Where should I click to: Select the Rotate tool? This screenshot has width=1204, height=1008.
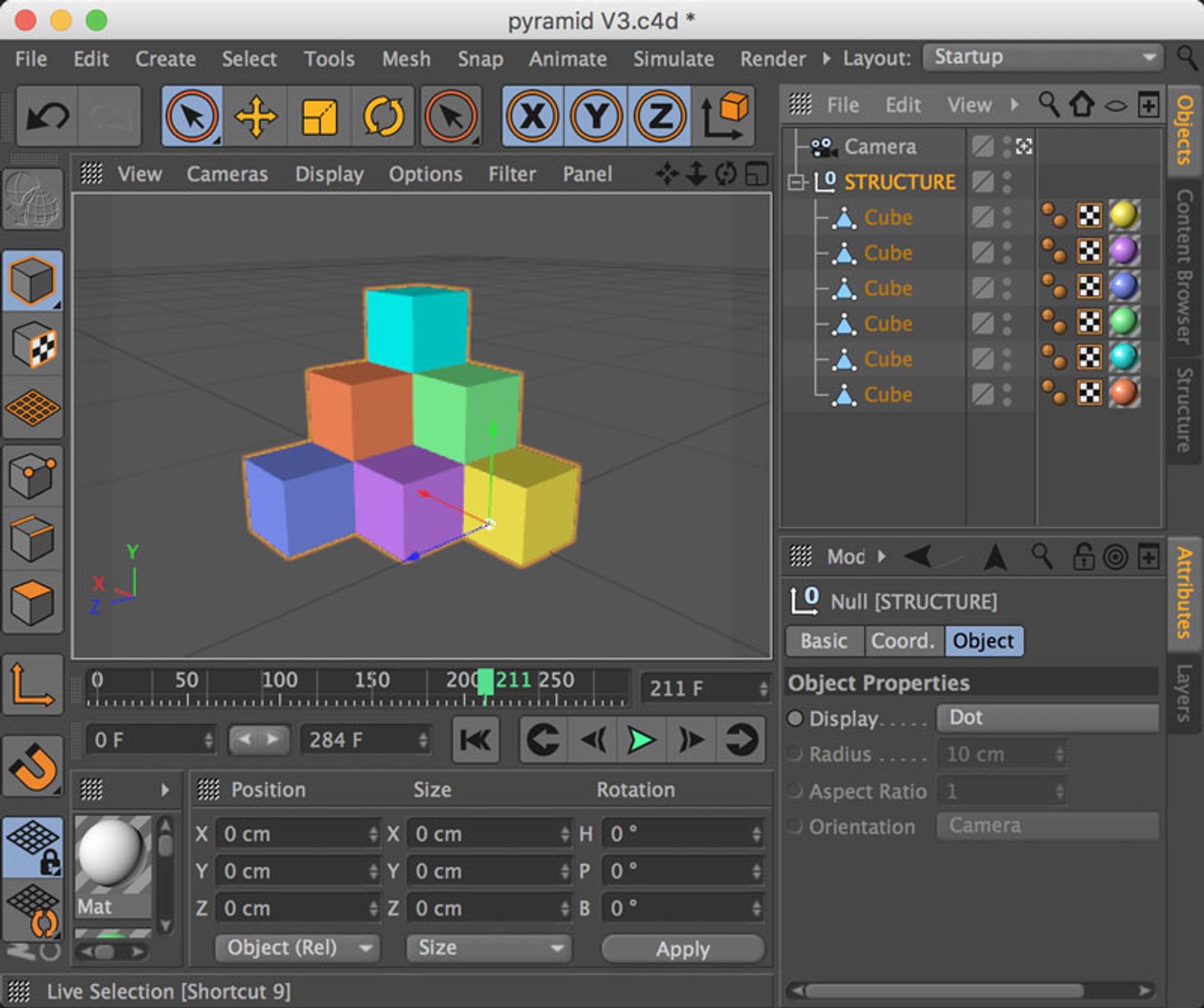pyautogui.click(x=383, y=116)
